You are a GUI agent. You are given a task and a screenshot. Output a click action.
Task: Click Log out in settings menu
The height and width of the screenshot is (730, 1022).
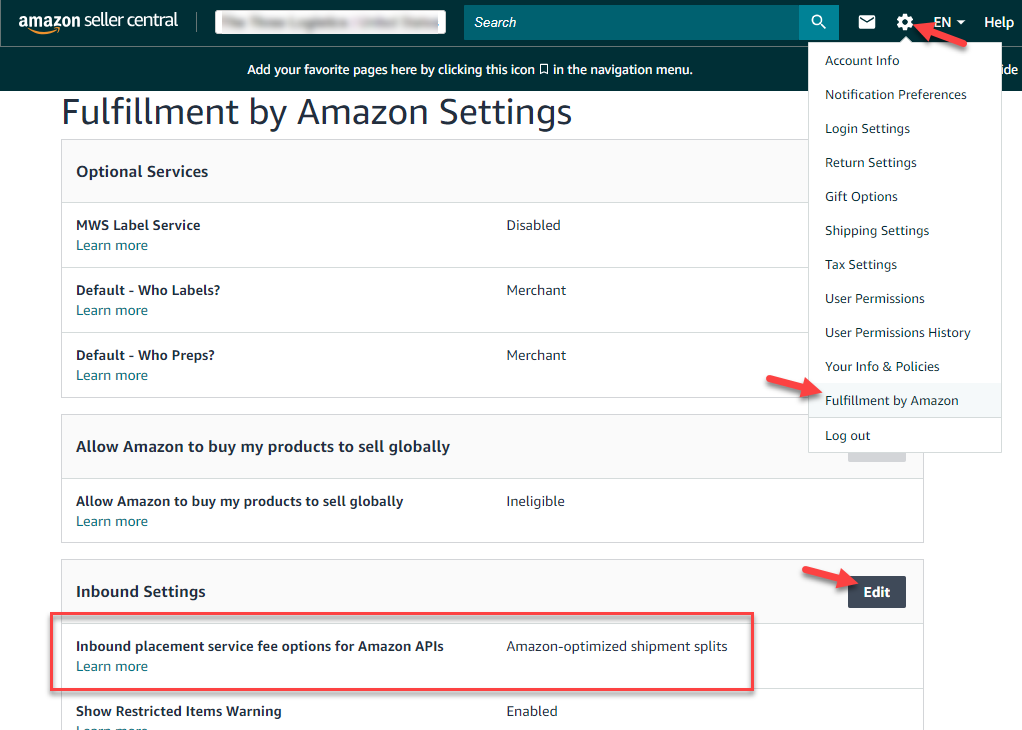pos(847,435)
